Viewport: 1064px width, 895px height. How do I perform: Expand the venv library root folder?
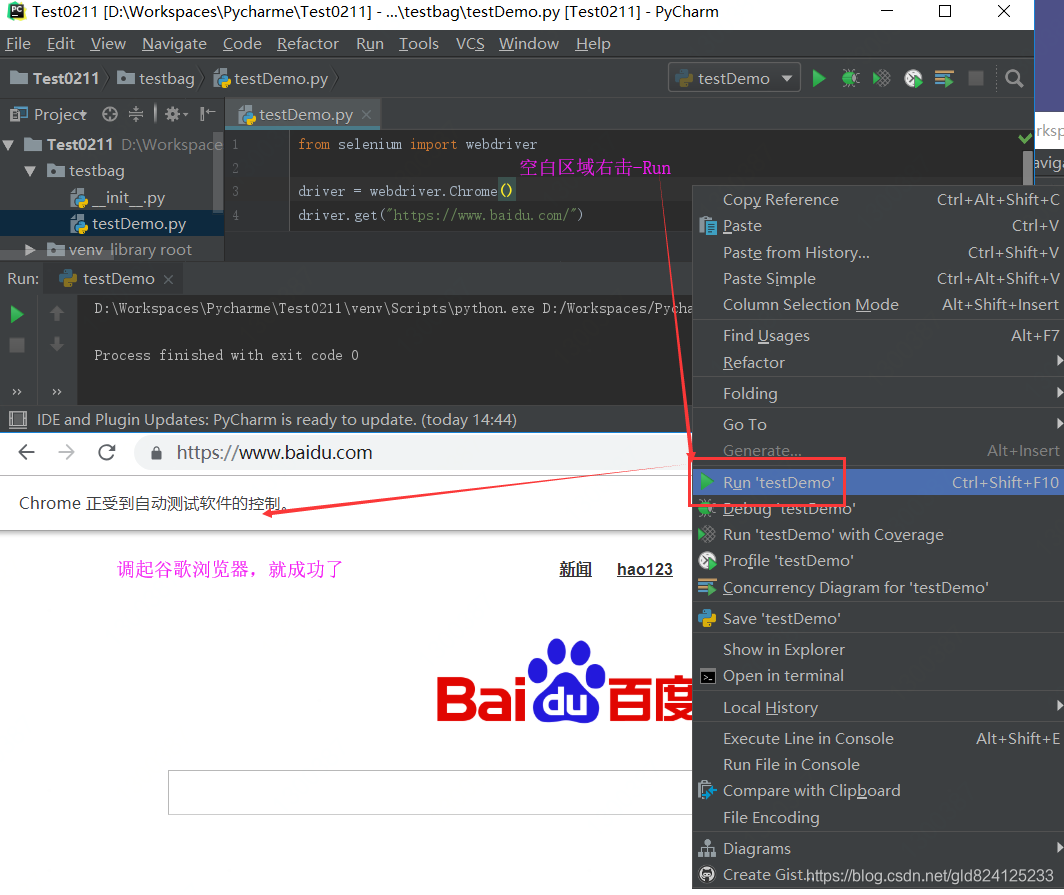[x=30, y=250]
